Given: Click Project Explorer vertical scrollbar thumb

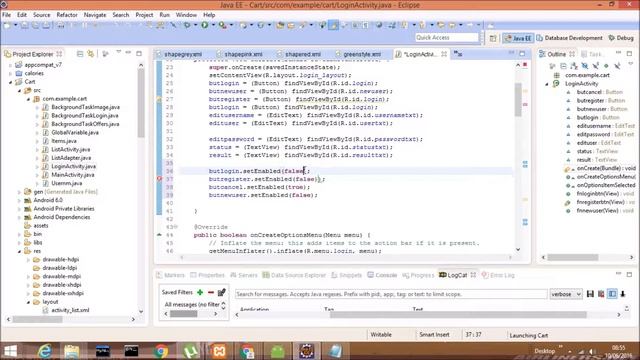Looking at the screenshot, I should pyautogui.click(x=141, y=103).
